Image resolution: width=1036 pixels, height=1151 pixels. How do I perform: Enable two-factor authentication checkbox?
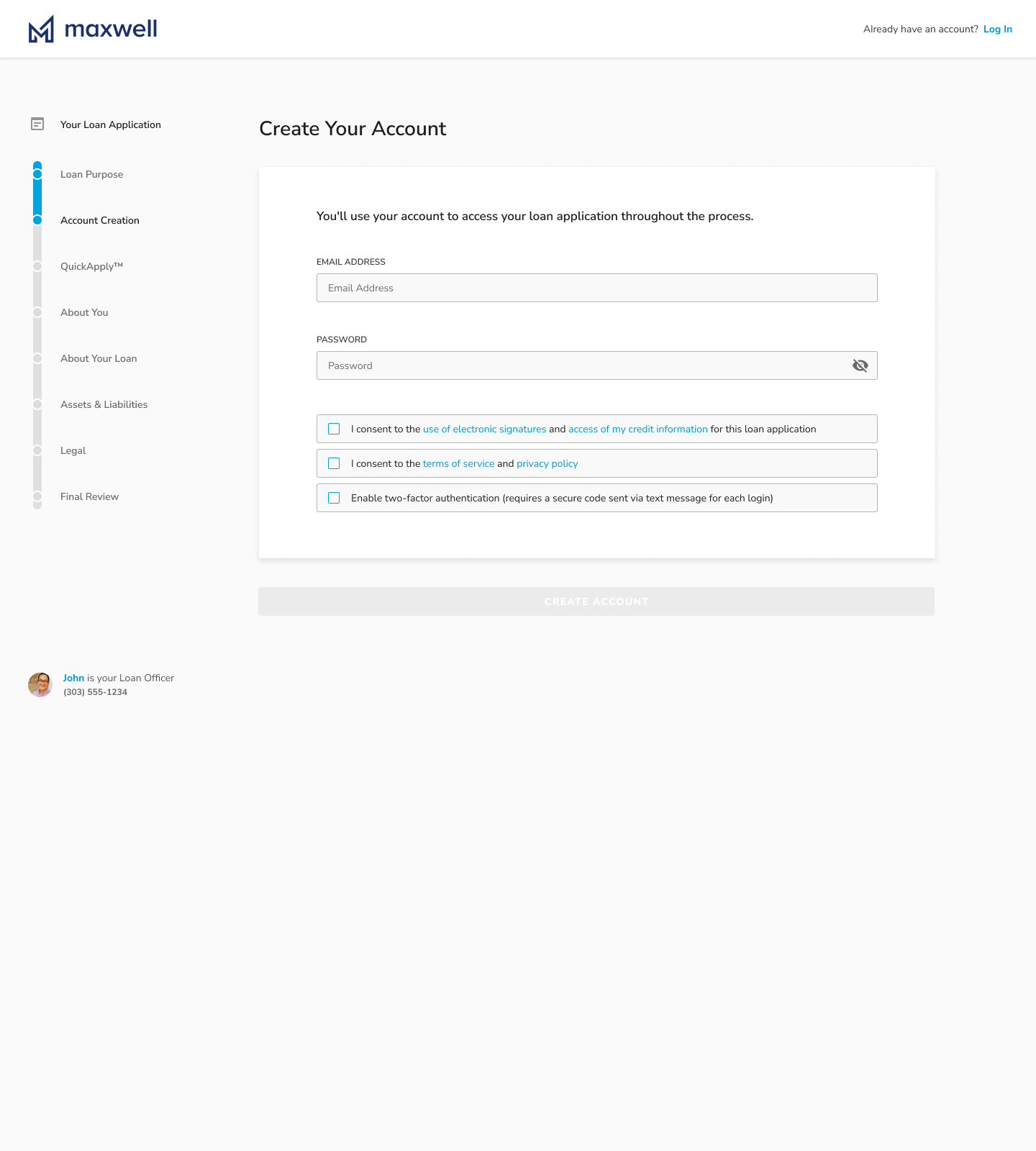pos(334,498)
